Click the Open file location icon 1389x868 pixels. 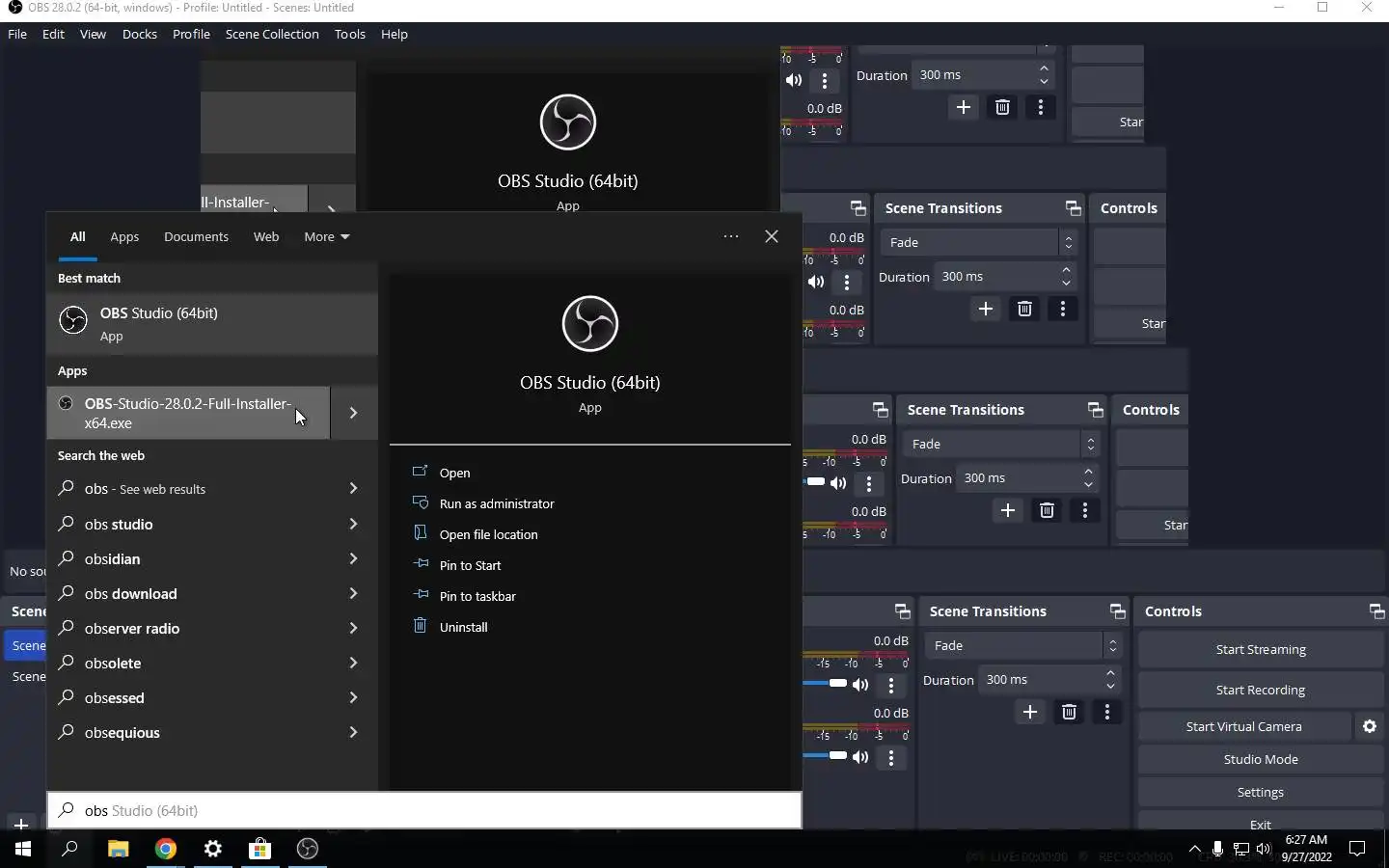(x=420, y=533)
